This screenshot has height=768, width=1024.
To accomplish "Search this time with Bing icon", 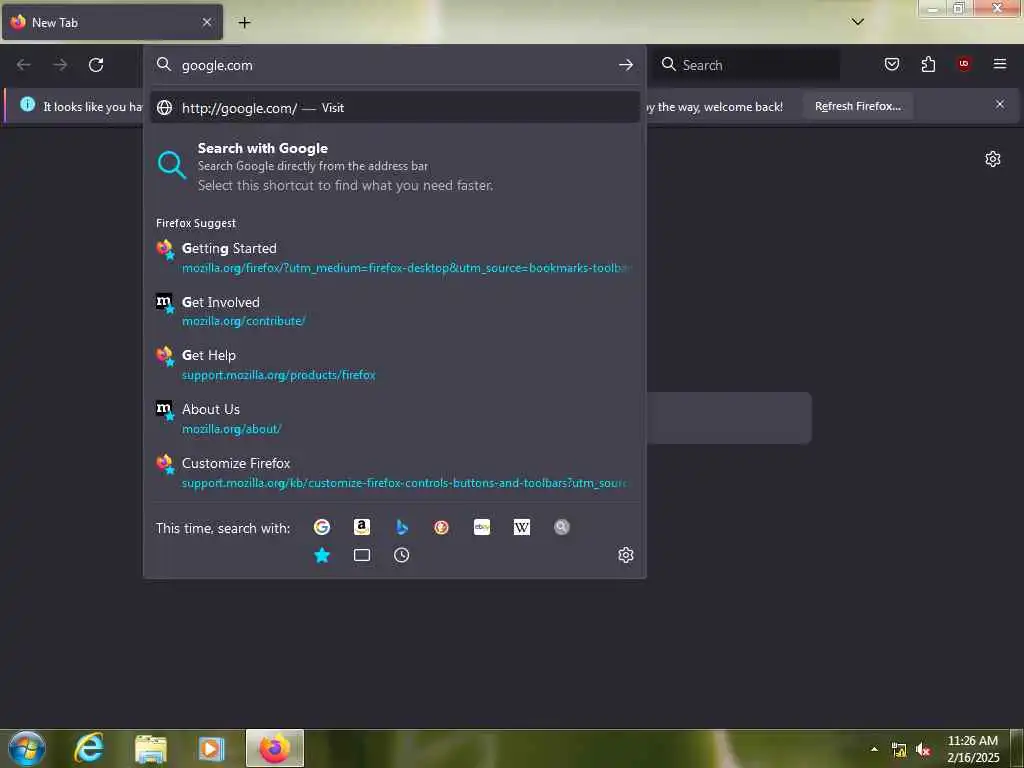I will click(402, 527).
